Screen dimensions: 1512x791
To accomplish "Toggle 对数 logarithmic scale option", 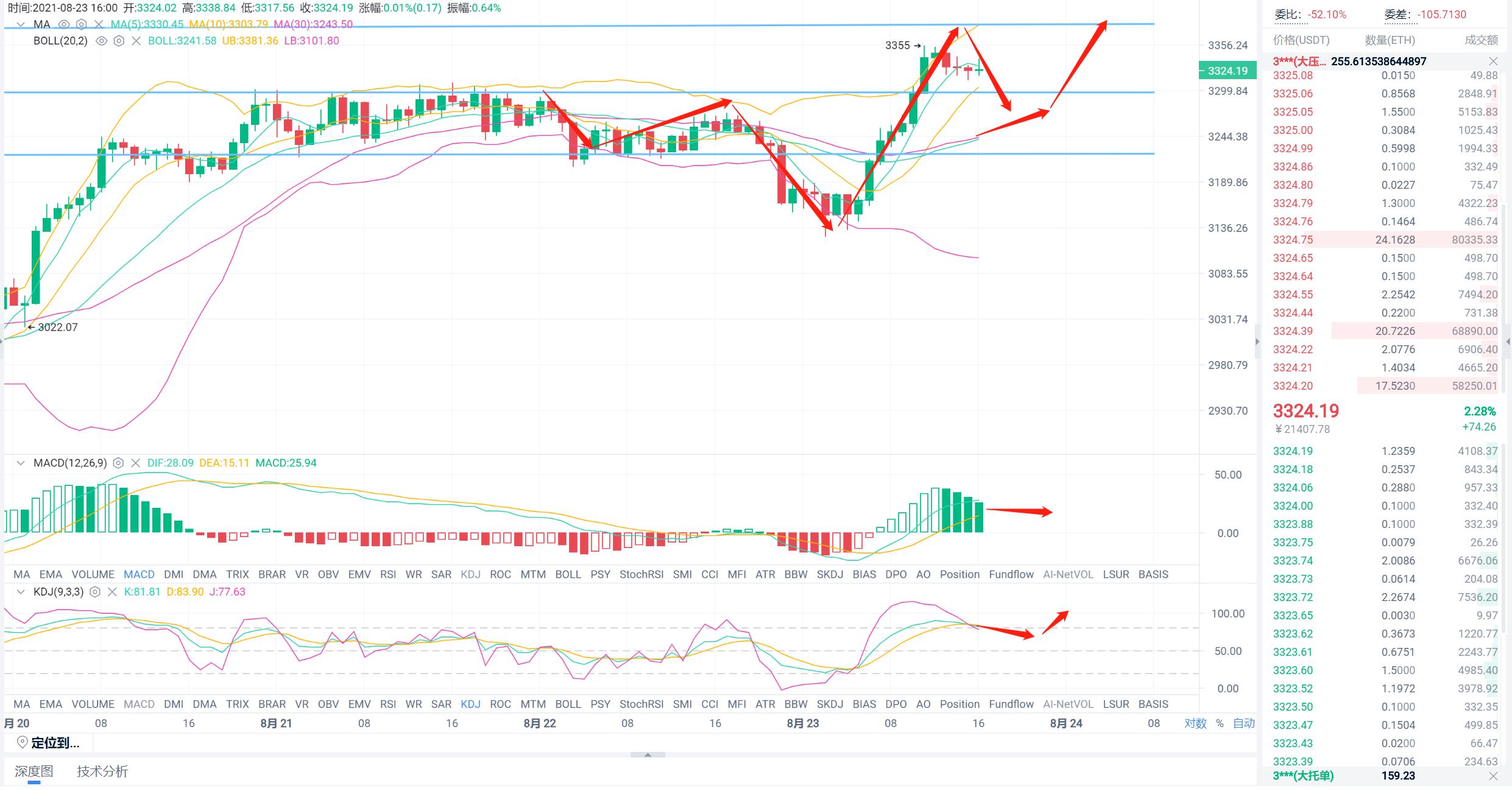I will coord(1195,723).
